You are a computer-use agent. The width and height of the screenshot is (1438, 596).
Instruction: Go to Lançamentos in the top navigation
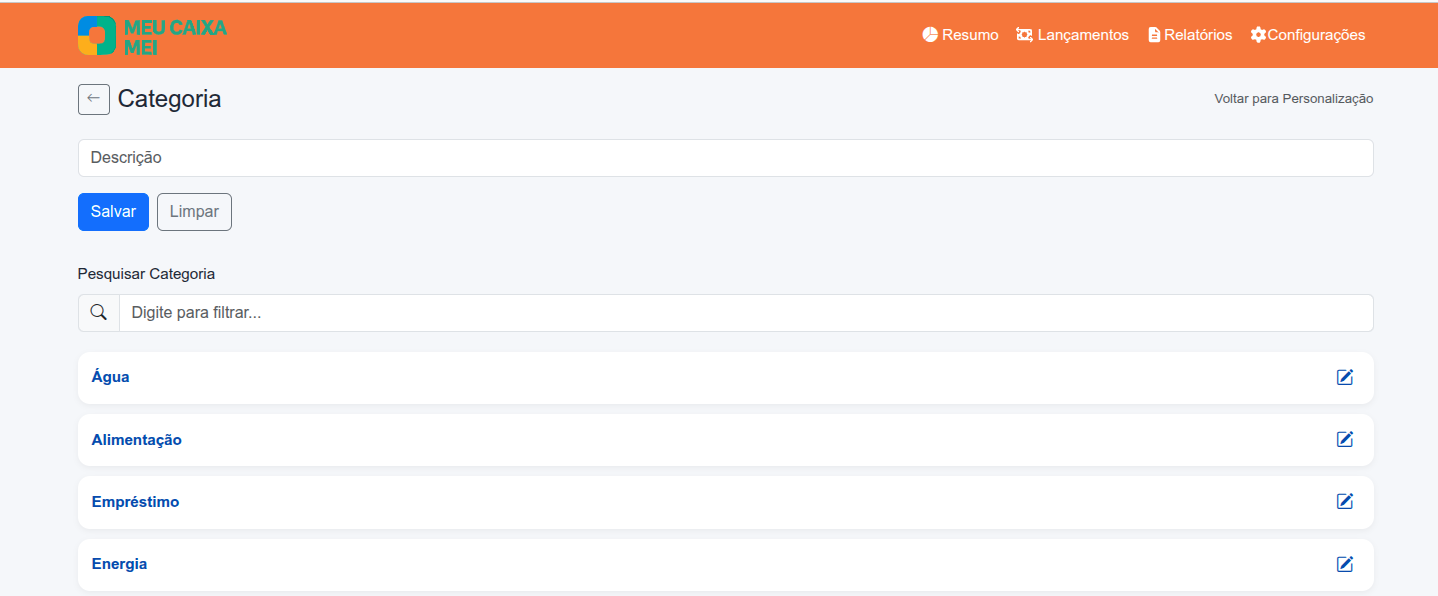1072,35
